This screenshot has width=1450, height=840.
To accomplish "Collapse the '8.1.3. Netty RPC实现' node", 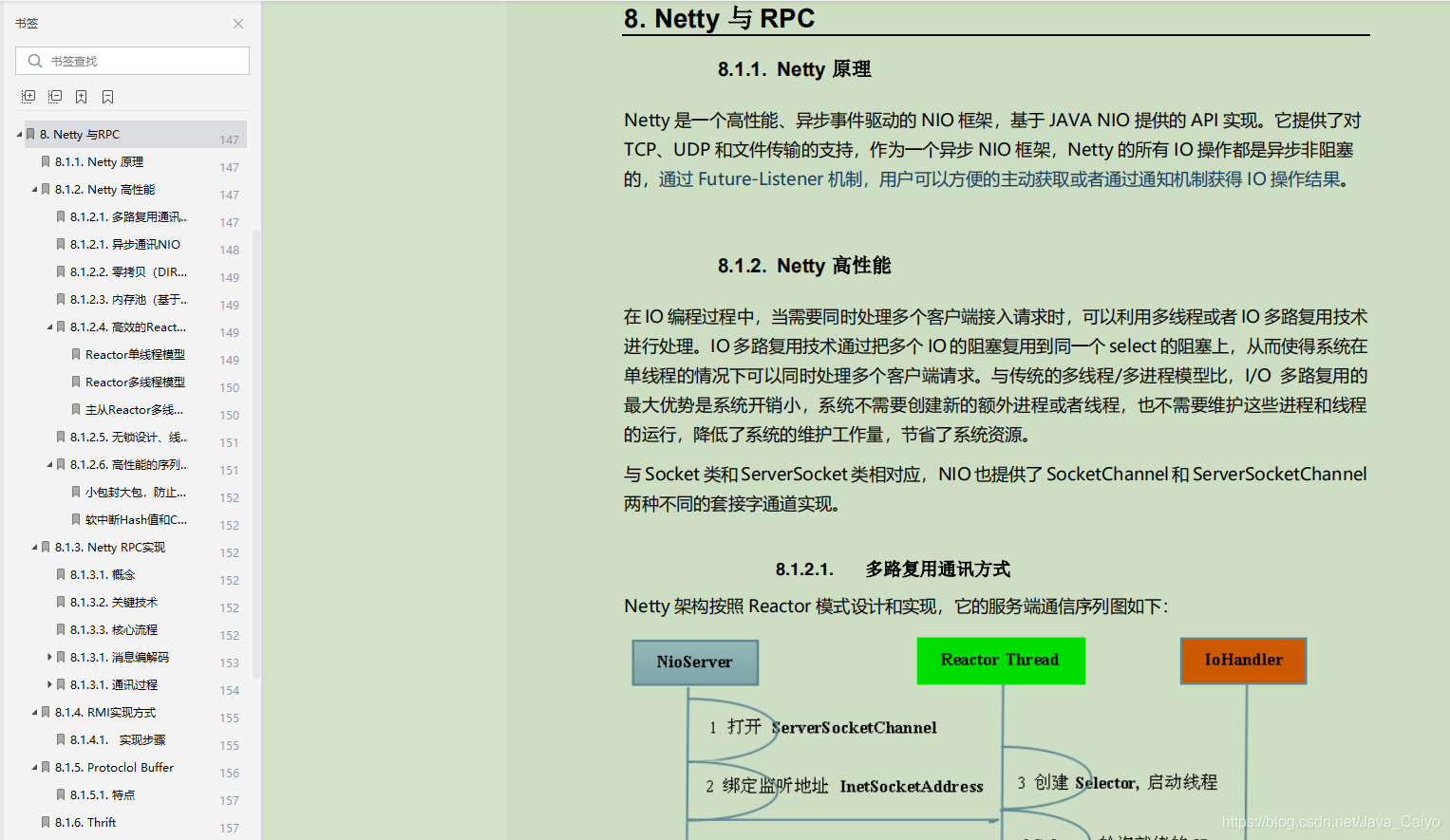I will tap(35, 548).
